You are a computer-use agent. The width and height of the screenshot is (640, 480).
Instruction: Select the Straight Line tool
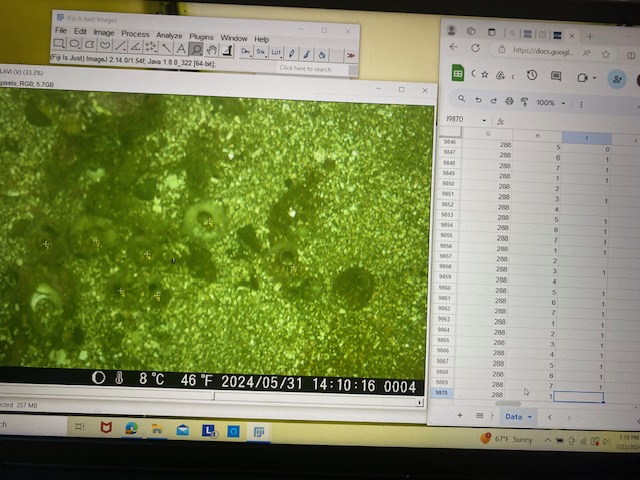(x=120, y=46)
